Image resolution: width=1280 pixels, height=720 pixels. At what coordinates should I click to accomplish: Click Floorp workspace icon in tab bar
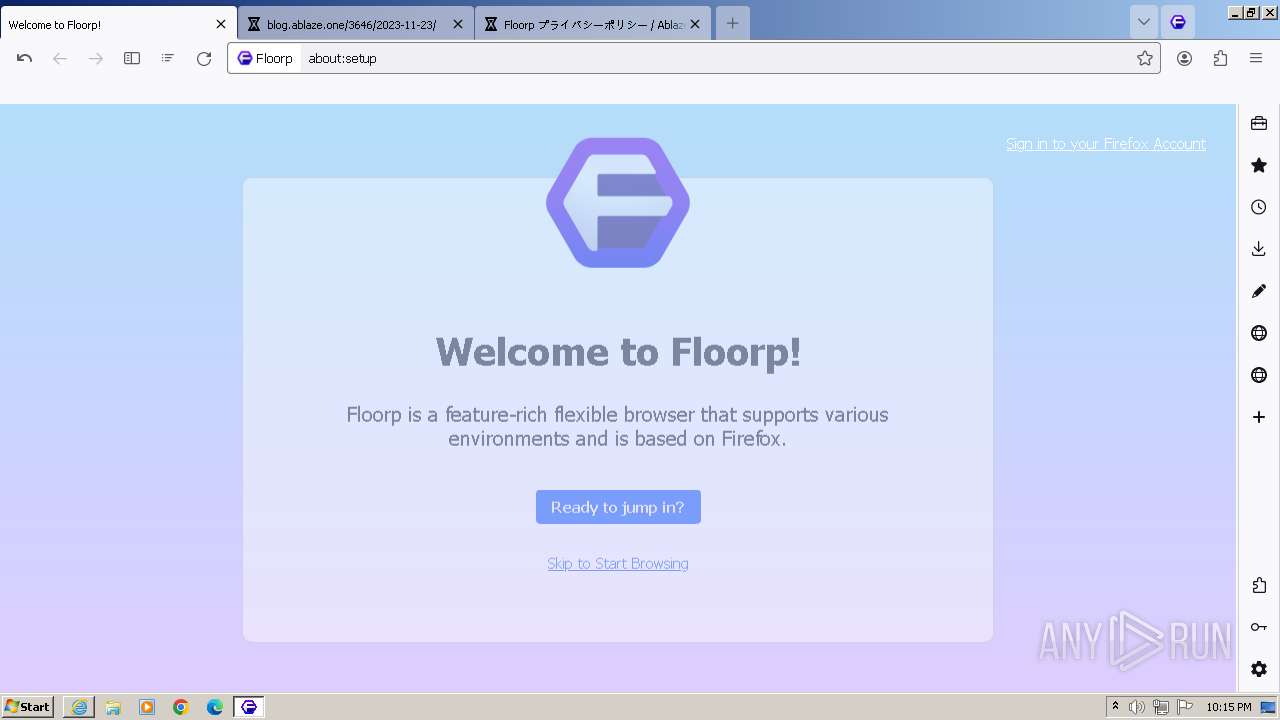tap(1178, 22)
